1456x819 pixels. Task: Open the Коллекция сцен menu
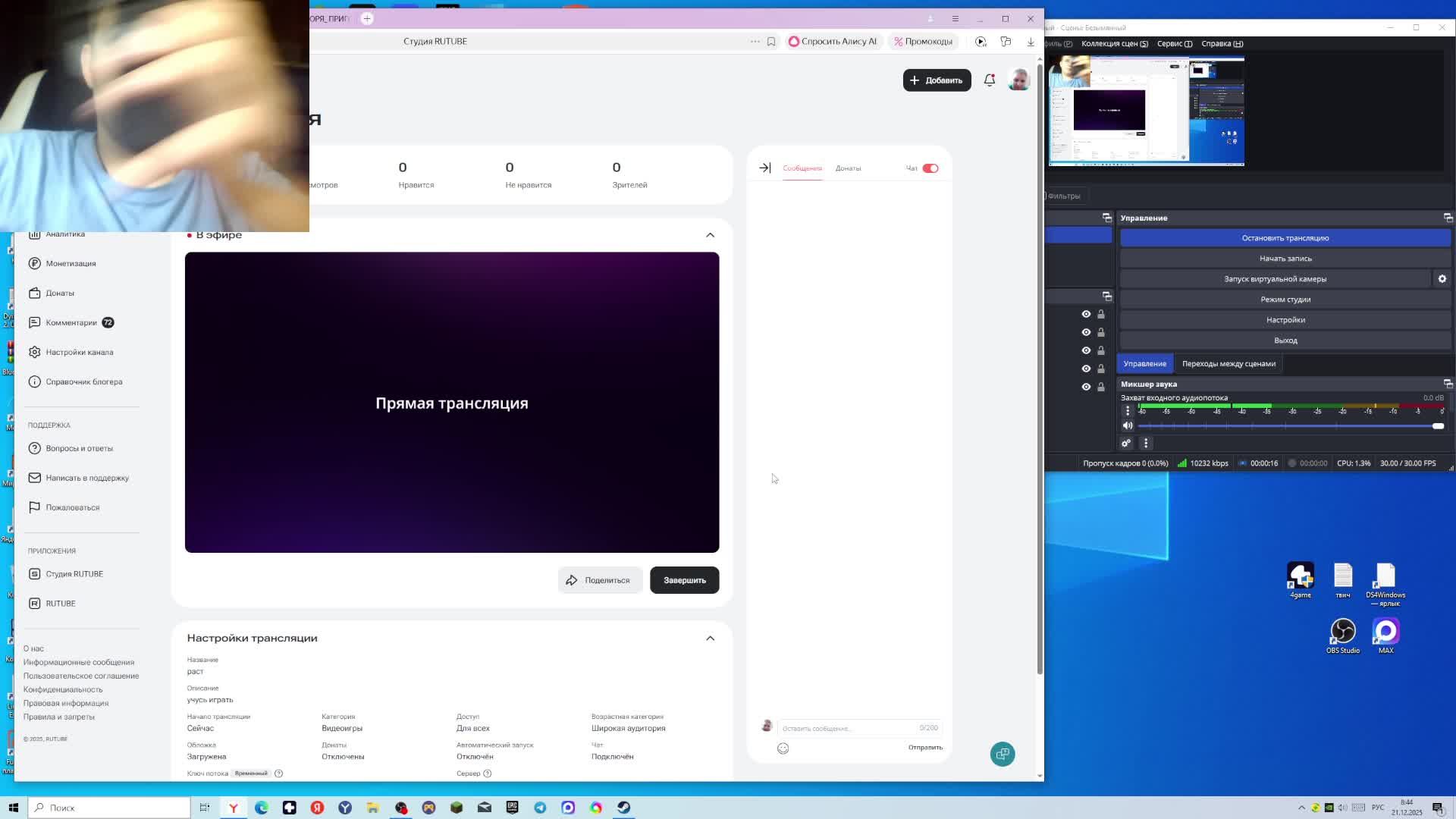point(1114,44)
